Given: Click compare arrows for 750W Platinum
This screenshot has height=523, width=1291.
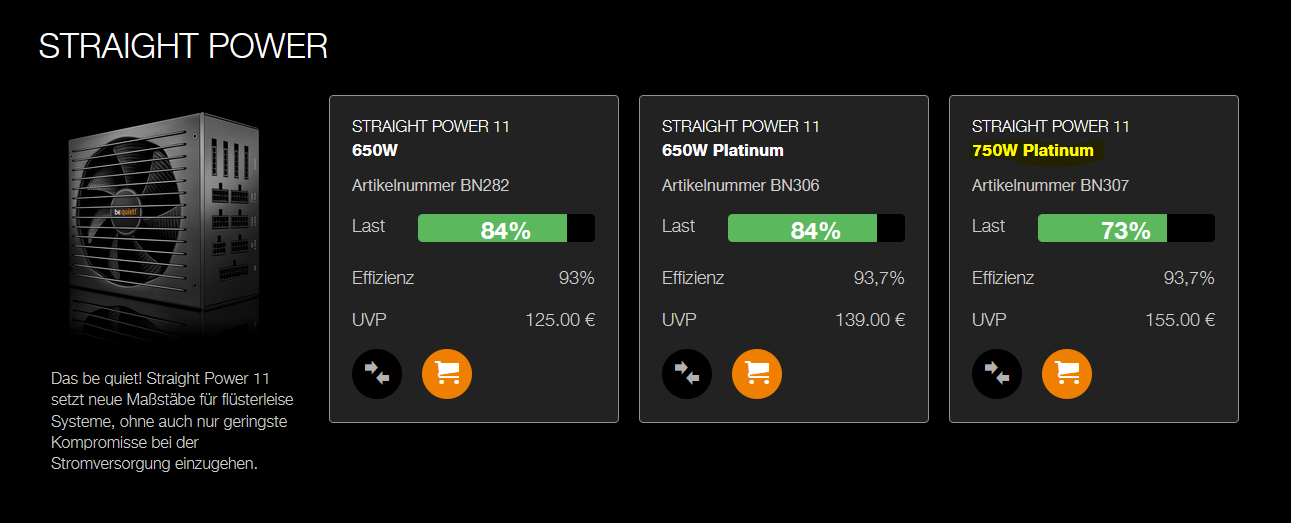Looking at the screenshot, I should [x=997, y=374].
